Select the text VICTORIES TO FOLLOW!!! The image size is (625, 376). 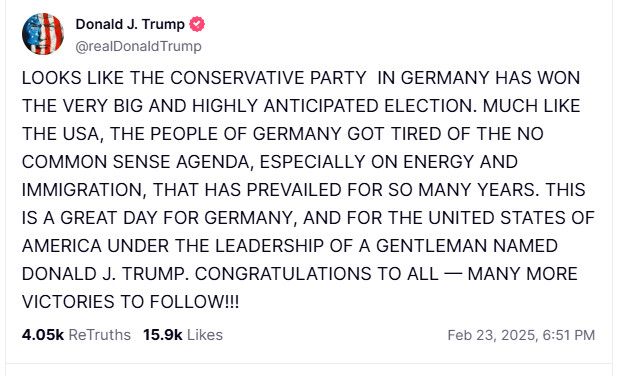pos(130,302)
